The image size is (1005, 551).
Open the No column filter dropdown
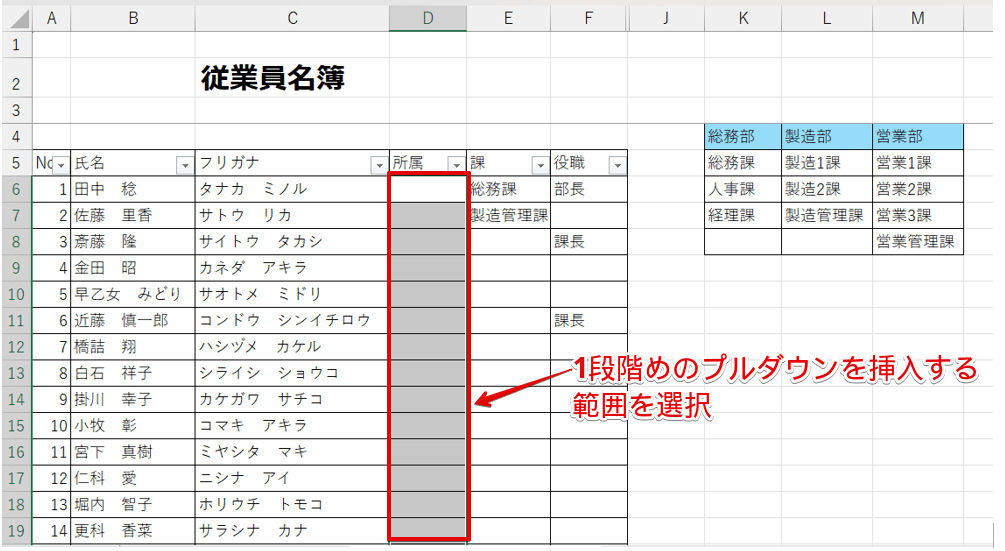[60, 164]
